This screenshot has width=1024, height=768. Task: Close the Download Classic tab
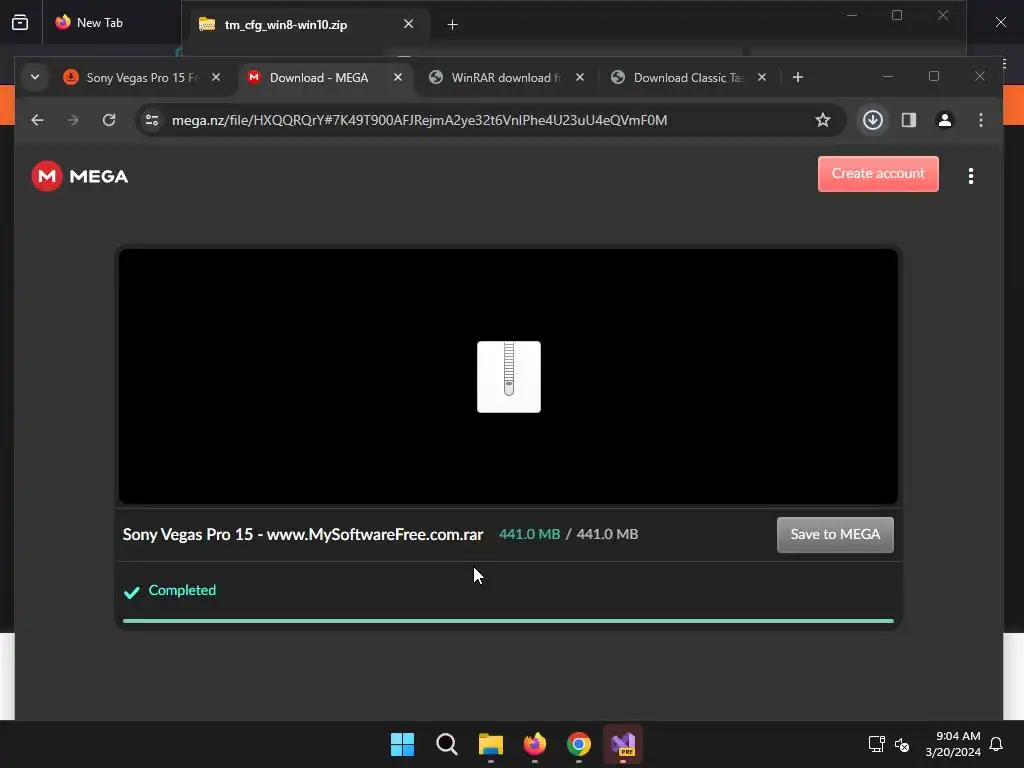761,77
